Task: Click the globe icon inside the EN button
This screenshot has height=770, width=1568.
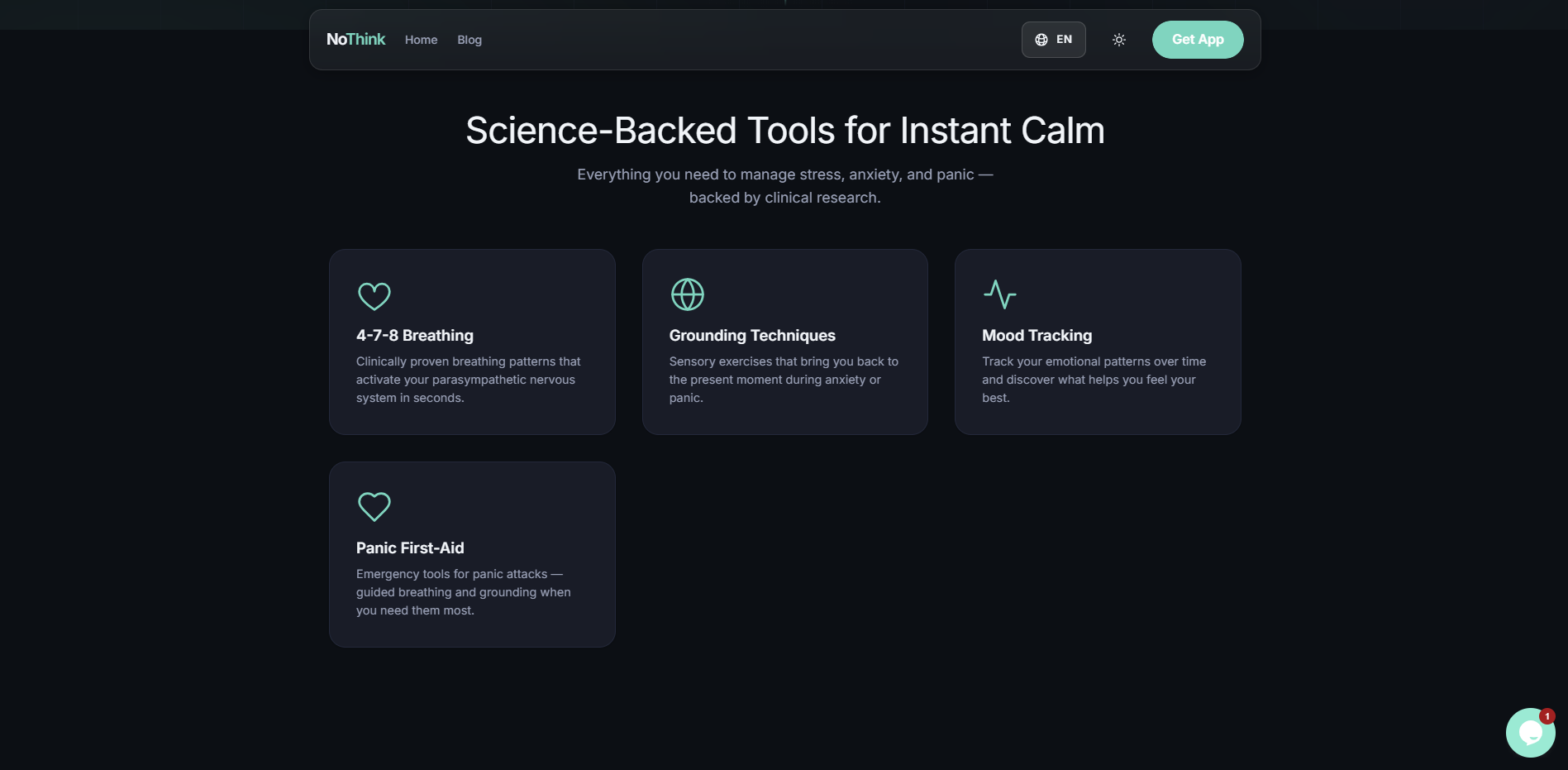Action: point(1041,39)
